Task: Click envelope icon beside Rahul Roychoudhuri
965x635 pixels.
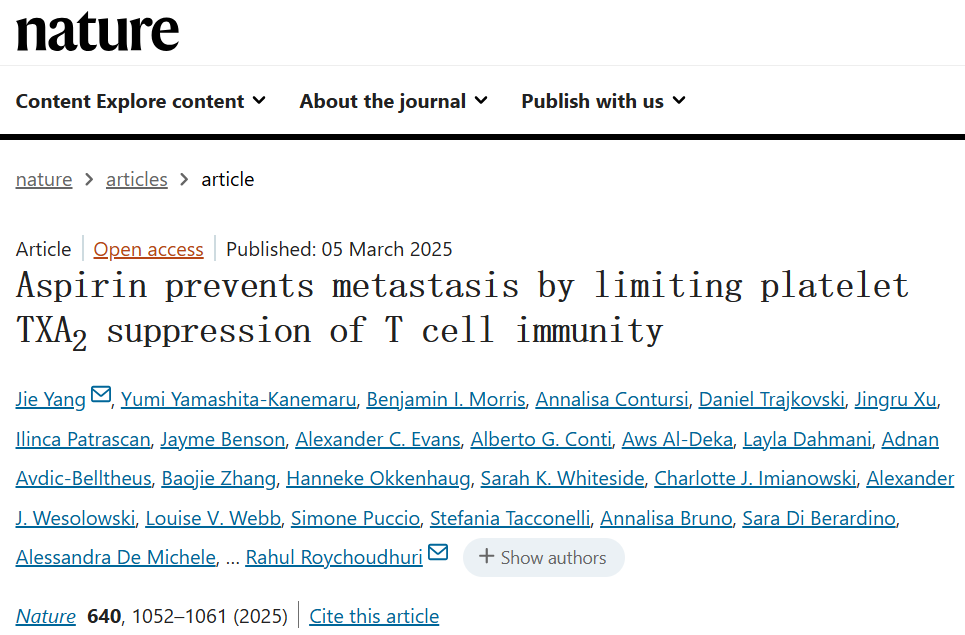Action: [438, 552]
